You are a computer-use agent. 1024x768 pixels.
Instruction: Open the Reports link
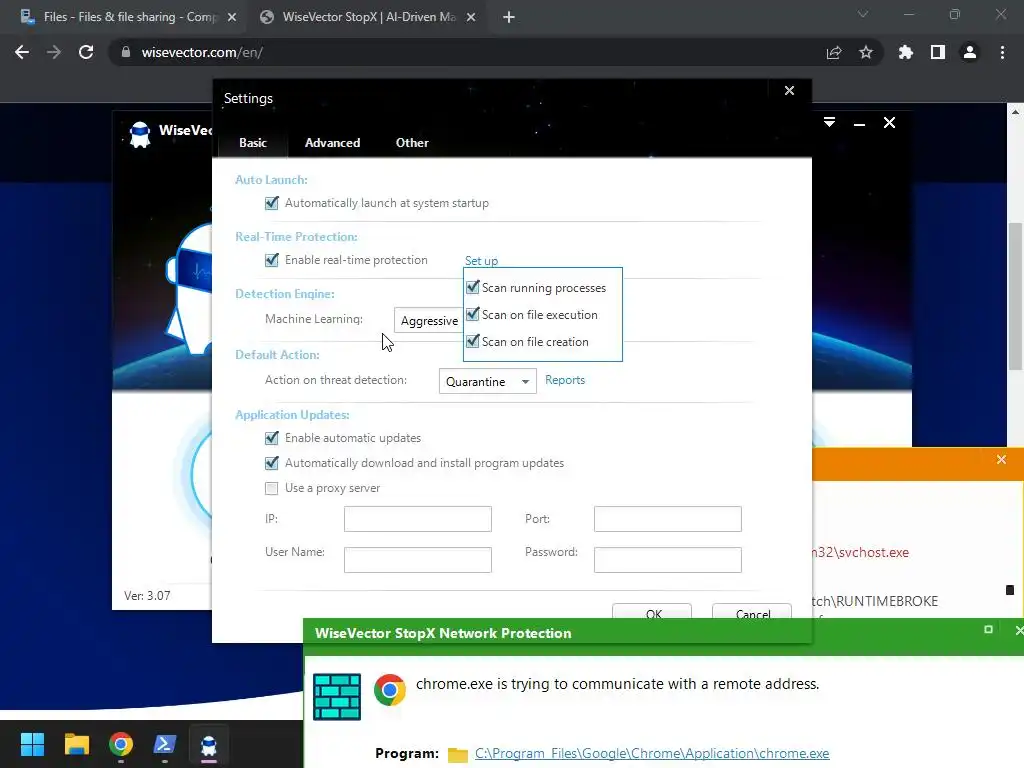[565, 380]
